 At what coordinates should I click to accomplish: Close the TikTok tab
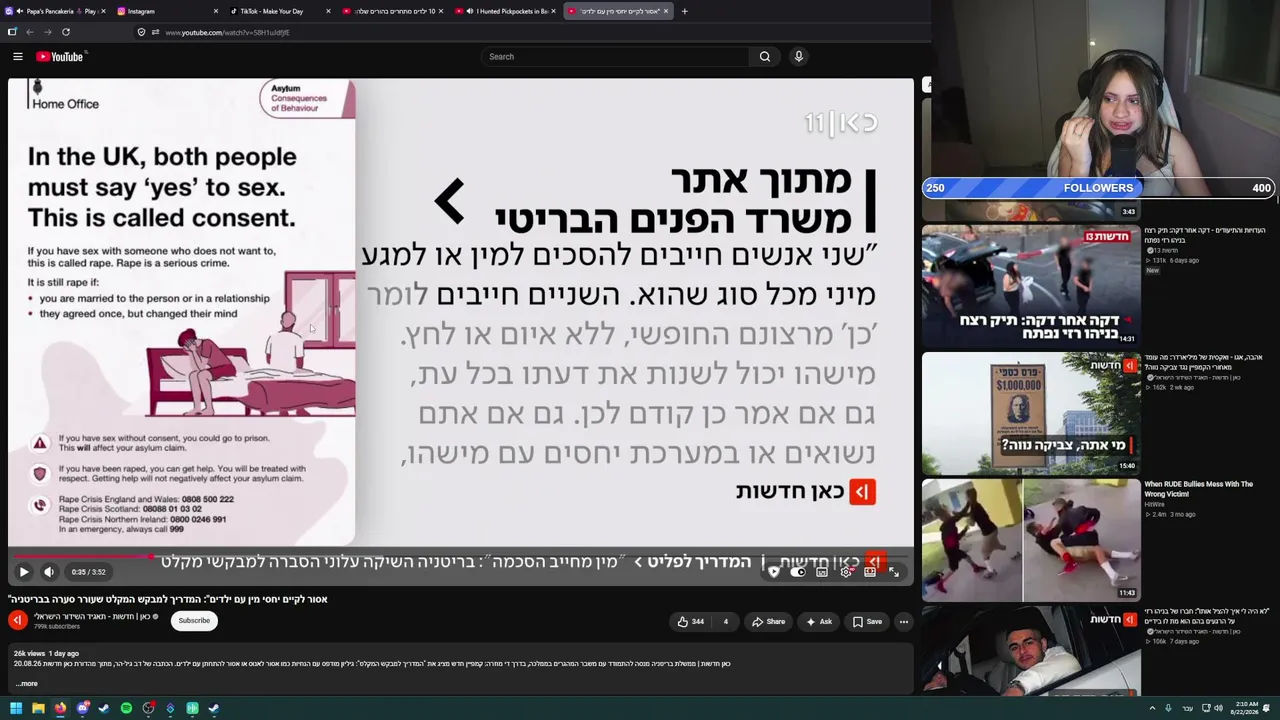click(x=328, y=11)
